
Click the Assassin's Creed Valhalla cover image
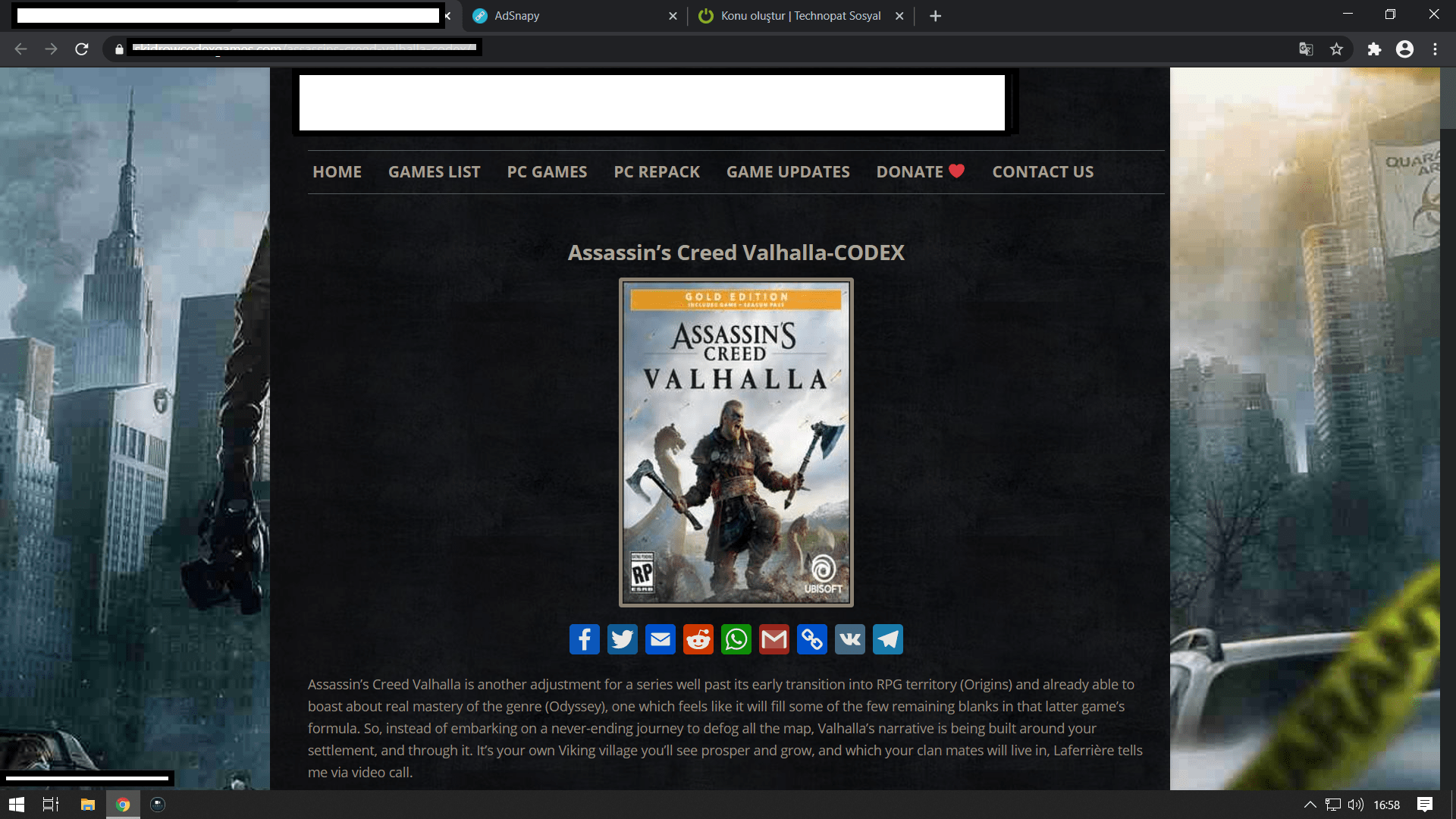pyautogui.click(x=736, y=442)
